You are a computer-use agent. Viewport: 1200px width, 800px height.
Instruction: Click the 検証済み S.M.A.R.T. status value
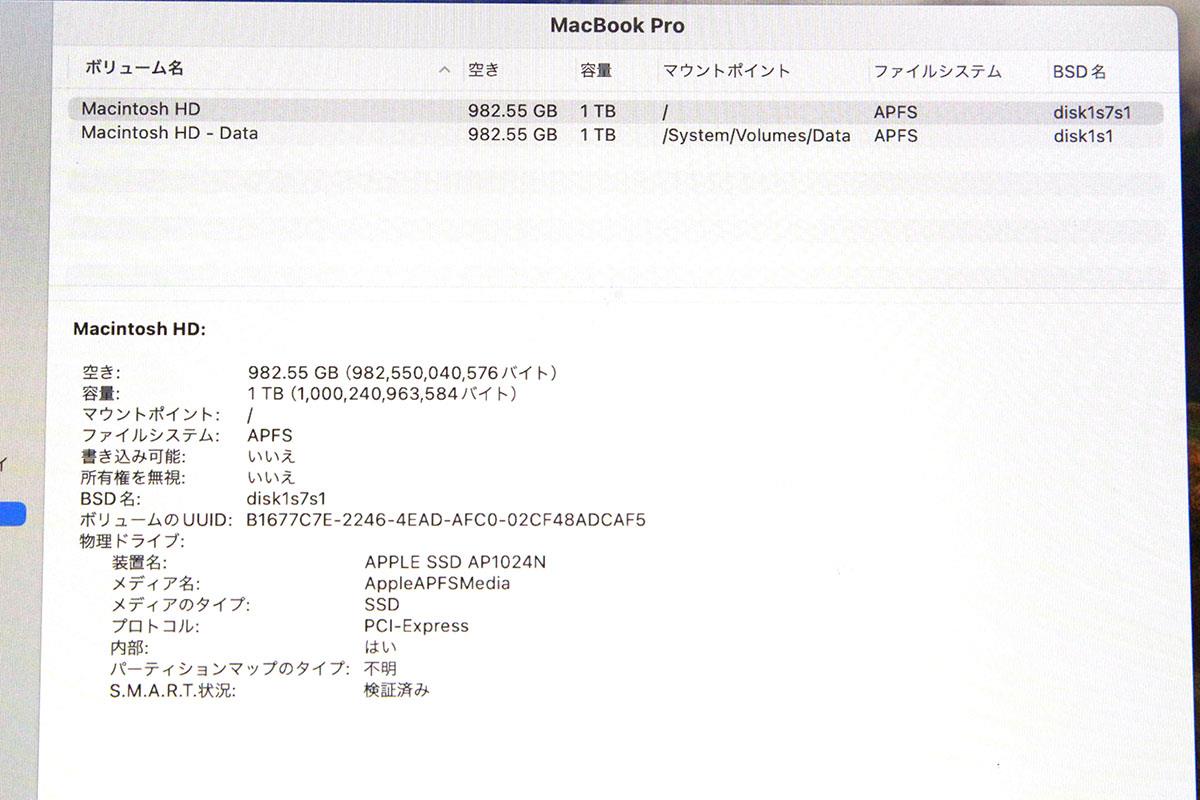point(397,689)
